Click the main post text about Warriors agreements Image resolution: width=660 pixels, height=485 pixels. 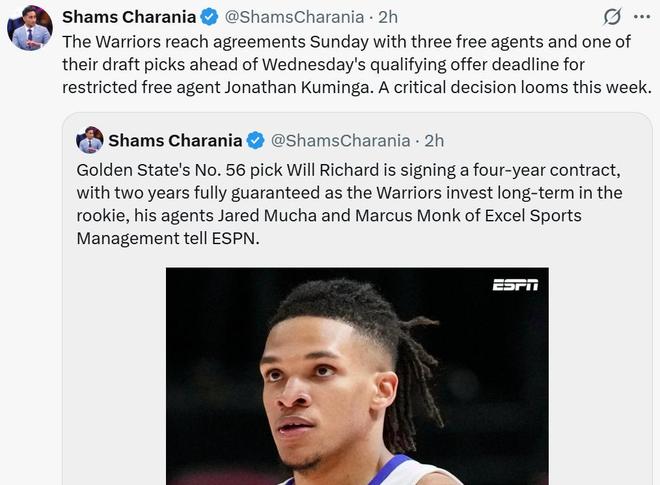[x=356, y=64]
